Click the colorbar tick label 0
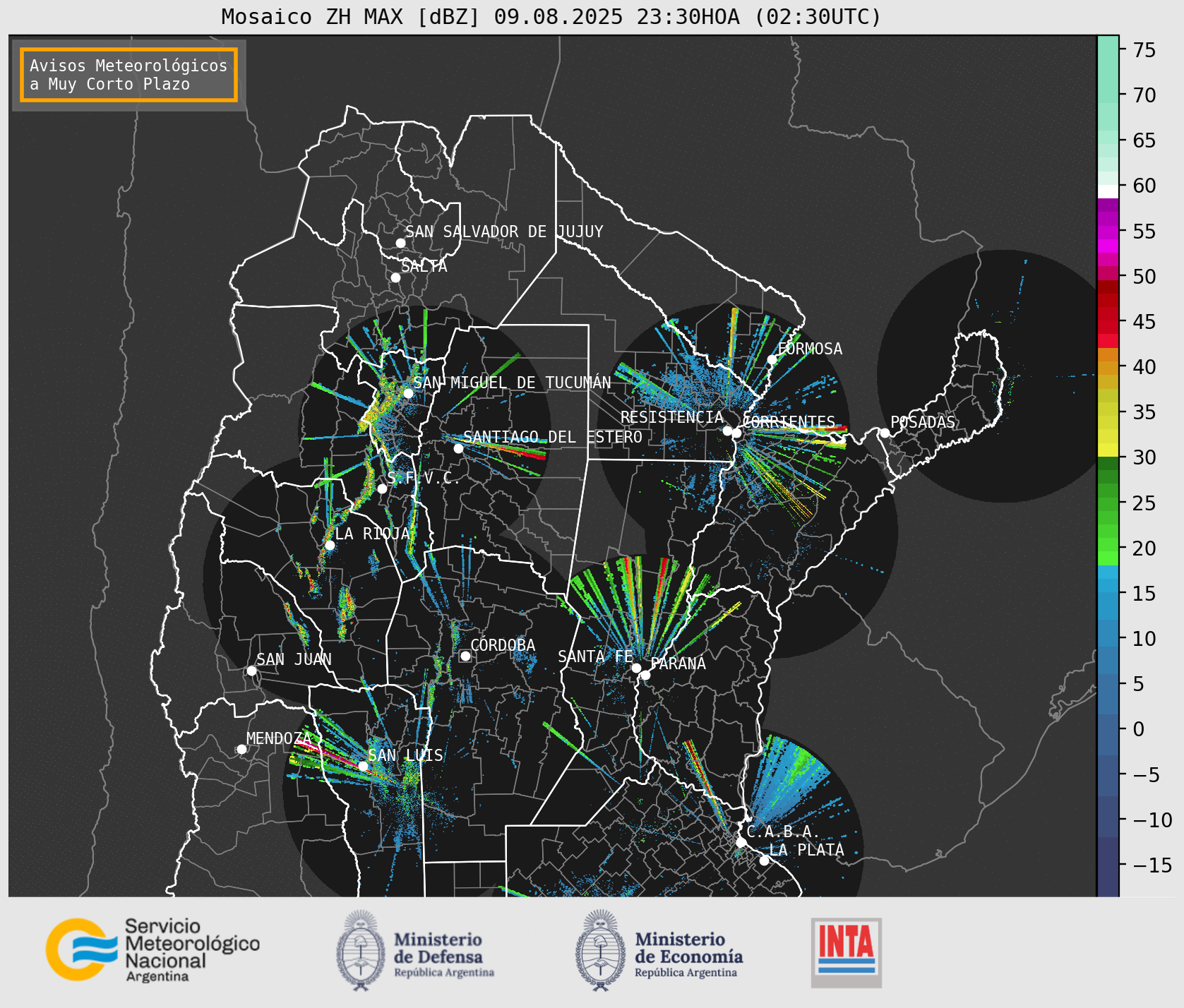The image size is (1184, 1008). click(x=1138, y=729)
